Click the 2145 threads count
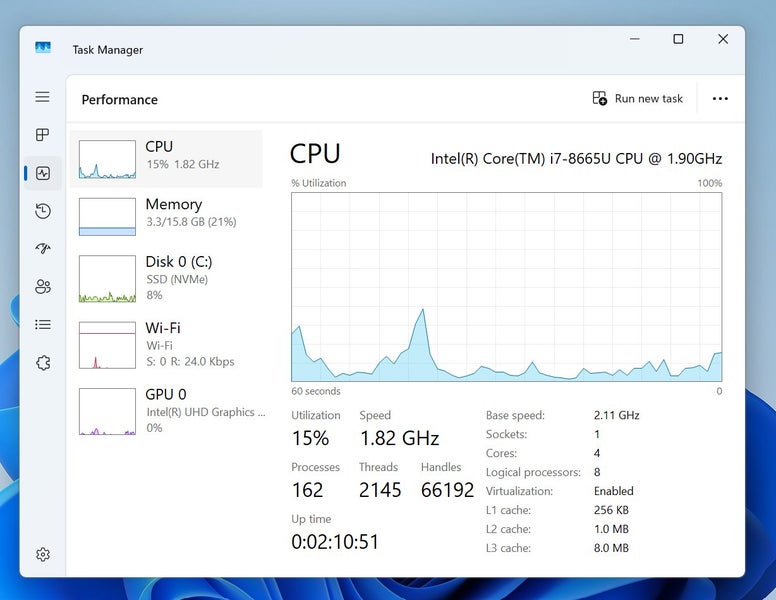 (x=380, y=490)
